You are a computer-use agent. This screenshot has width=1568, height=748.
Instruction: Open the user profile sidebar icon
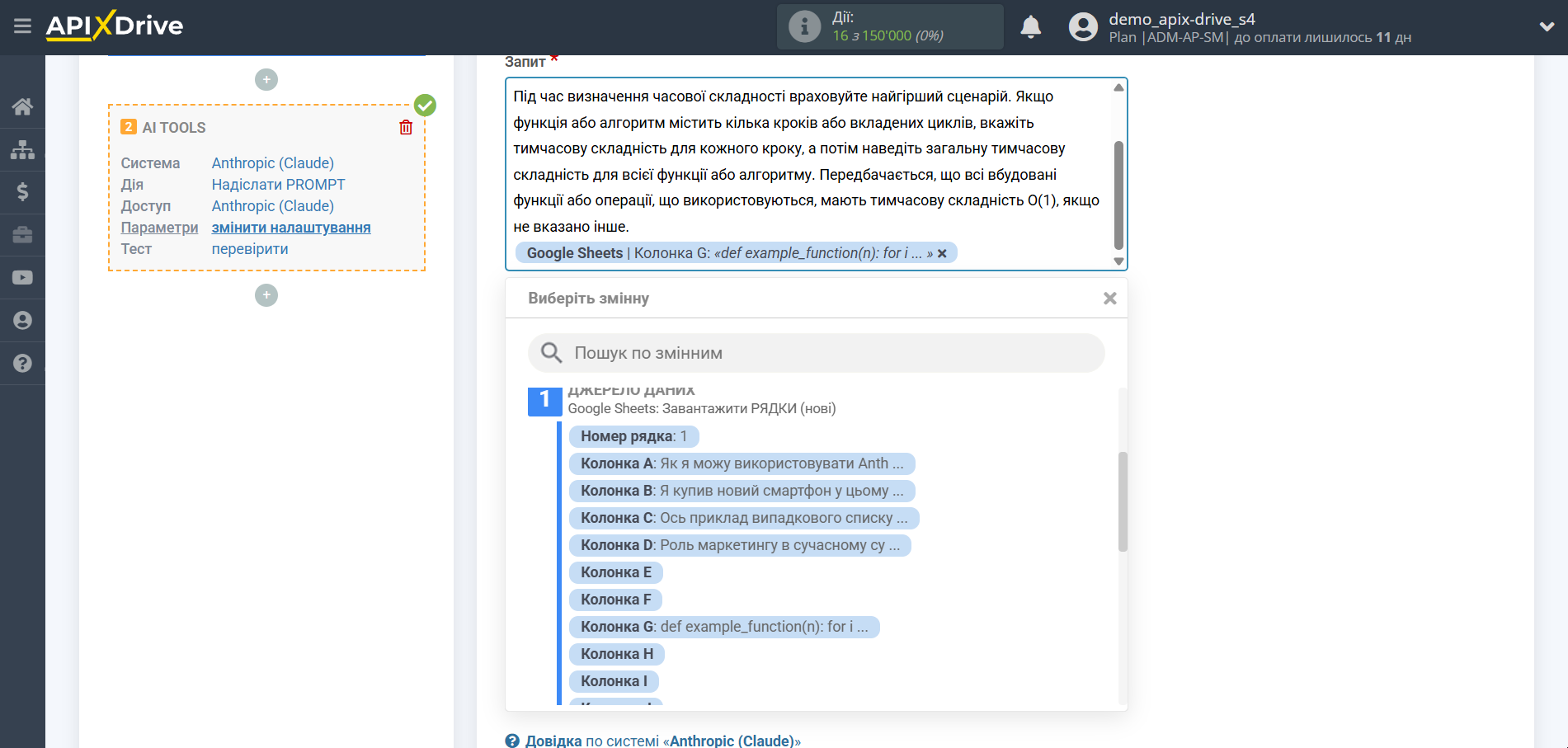[x=22, y=321]
